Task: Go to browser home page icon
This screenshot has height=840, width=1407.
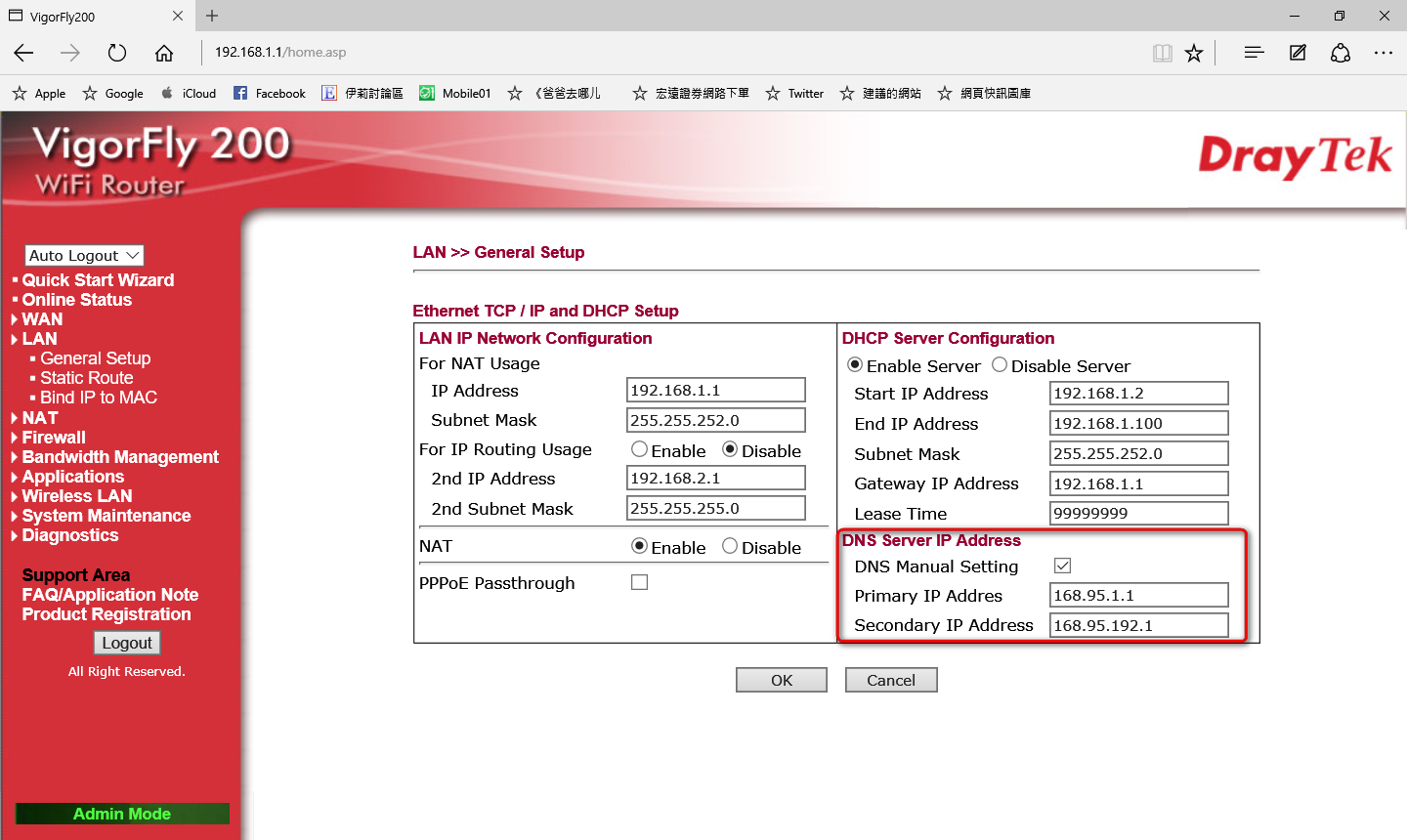Action: pos(164,53)
